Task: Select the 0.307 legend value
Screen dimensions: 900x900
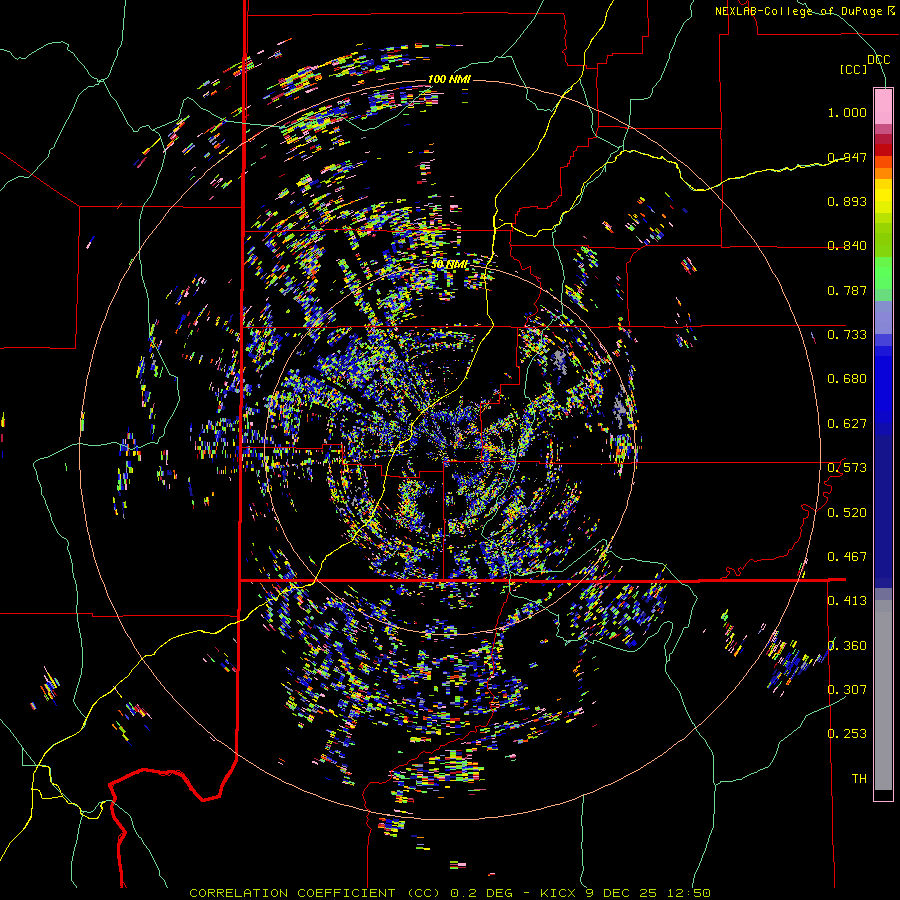Action: point(847,689)
